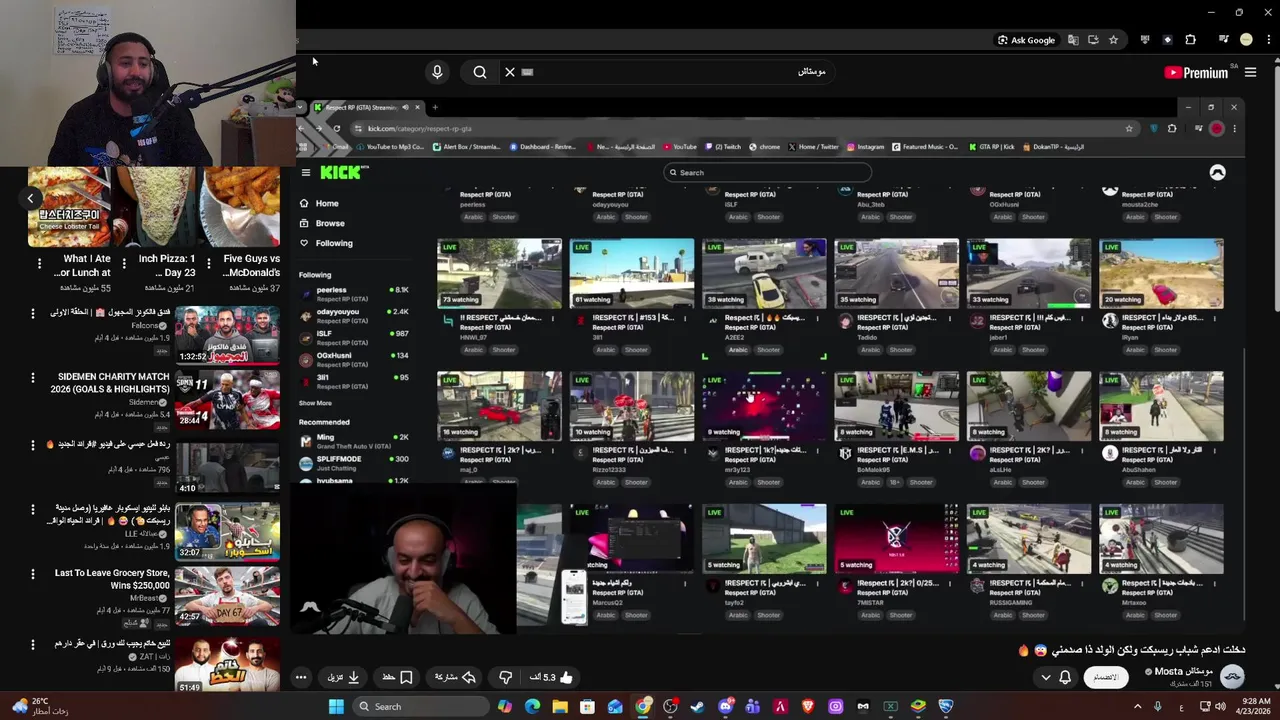The width and height of the screenshot is (1280, 720).
Task: Open the Kick user profile avatar
Action: point(1217,172)
